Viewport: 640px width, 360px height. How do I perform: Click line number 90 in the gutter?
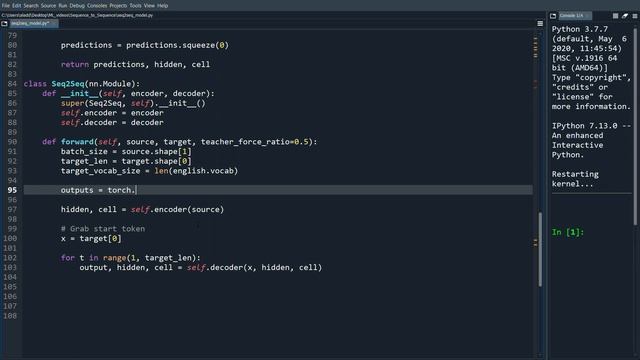click(x=12, y=142)
